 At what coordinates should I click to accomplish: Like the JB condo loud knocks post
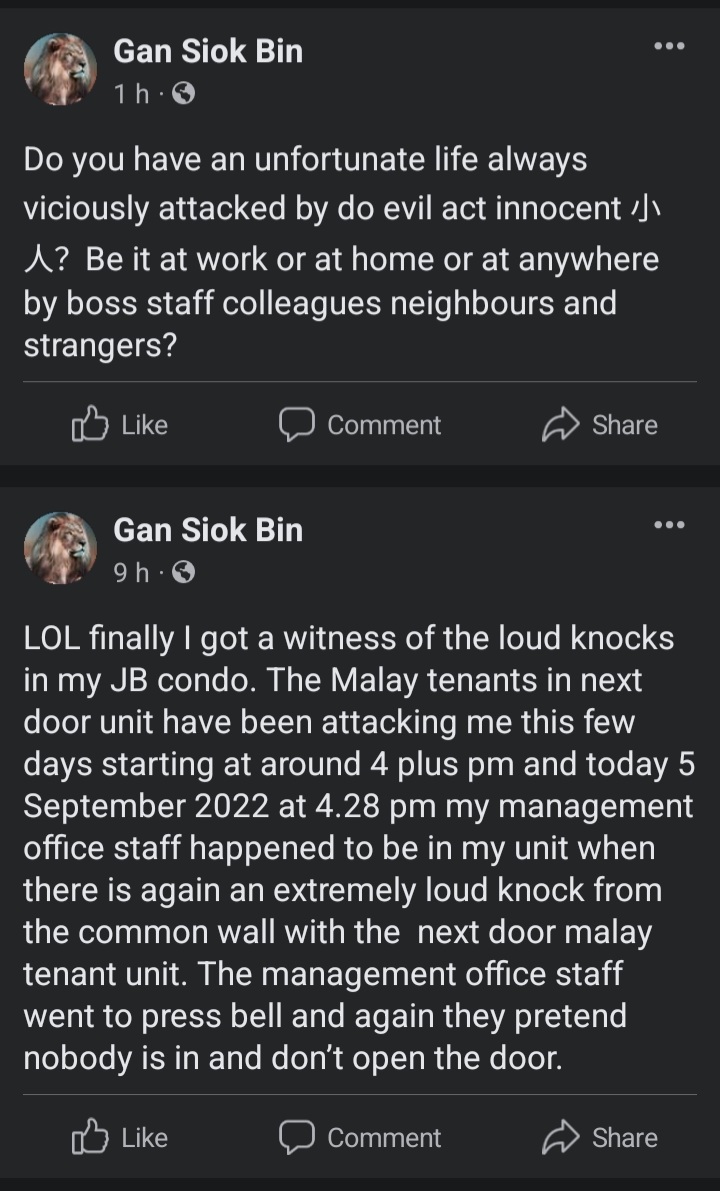tap(119, 1138)
